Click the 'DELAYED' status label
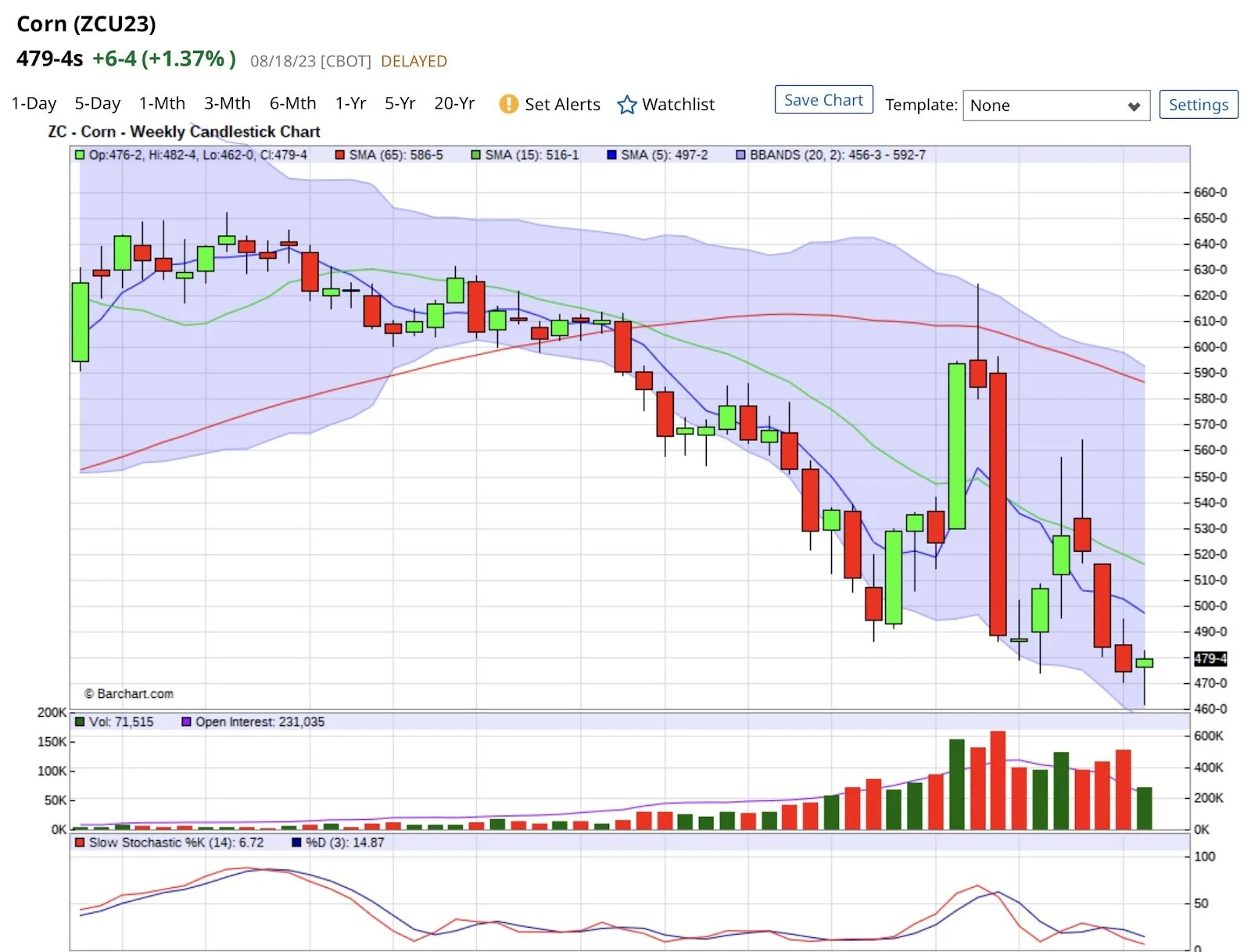Screen dimensions: 1251x952 [x=414, y=61]
